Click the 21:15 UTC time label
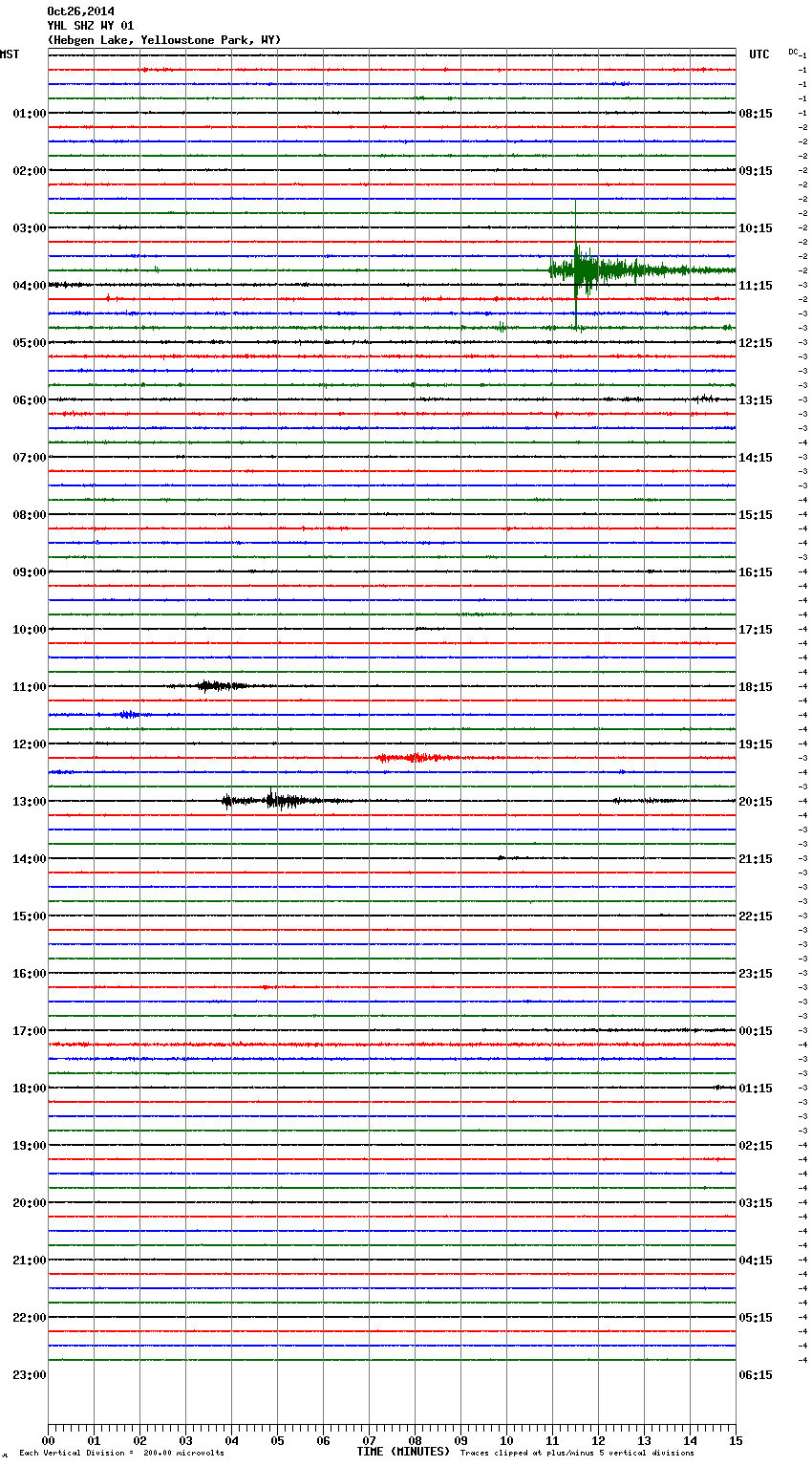 (756, 859)
